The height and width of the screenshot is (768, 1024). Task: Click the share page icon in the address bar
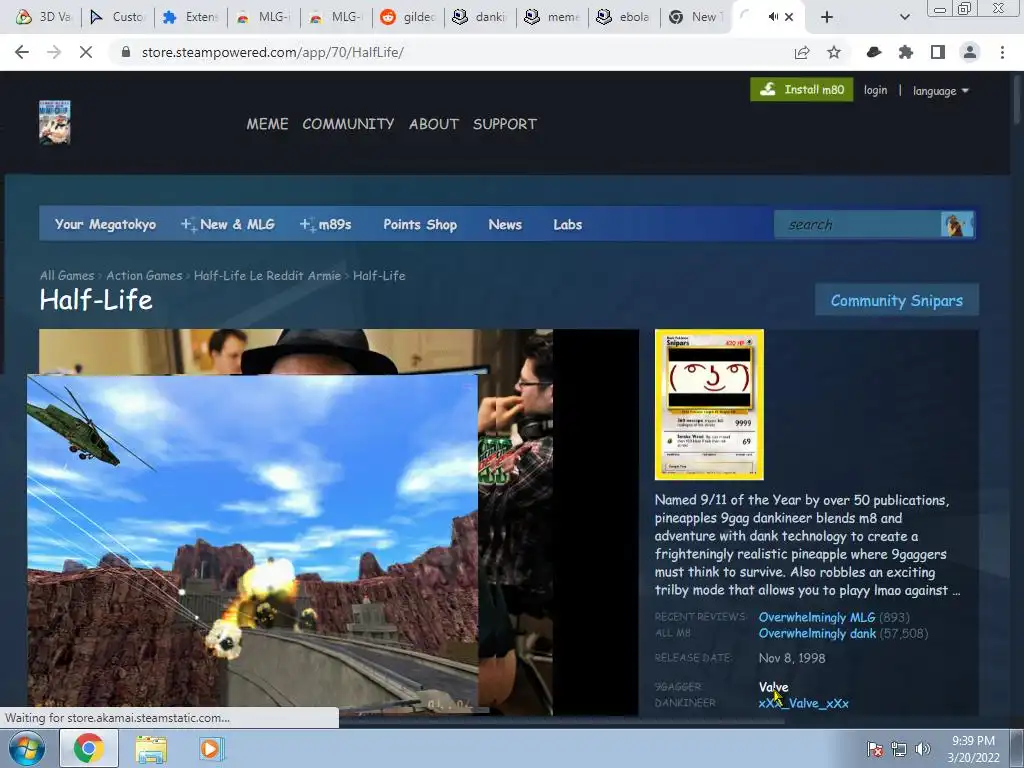[802, 52]
